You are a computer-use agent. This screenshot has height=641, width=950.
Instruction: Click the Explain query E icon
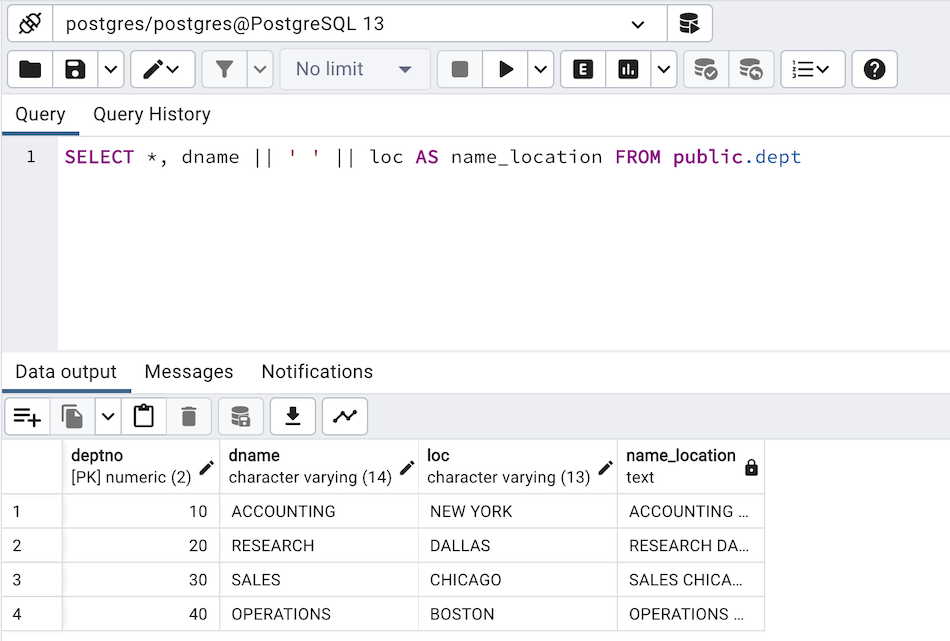pyautogui.click(x=583, y=69)
